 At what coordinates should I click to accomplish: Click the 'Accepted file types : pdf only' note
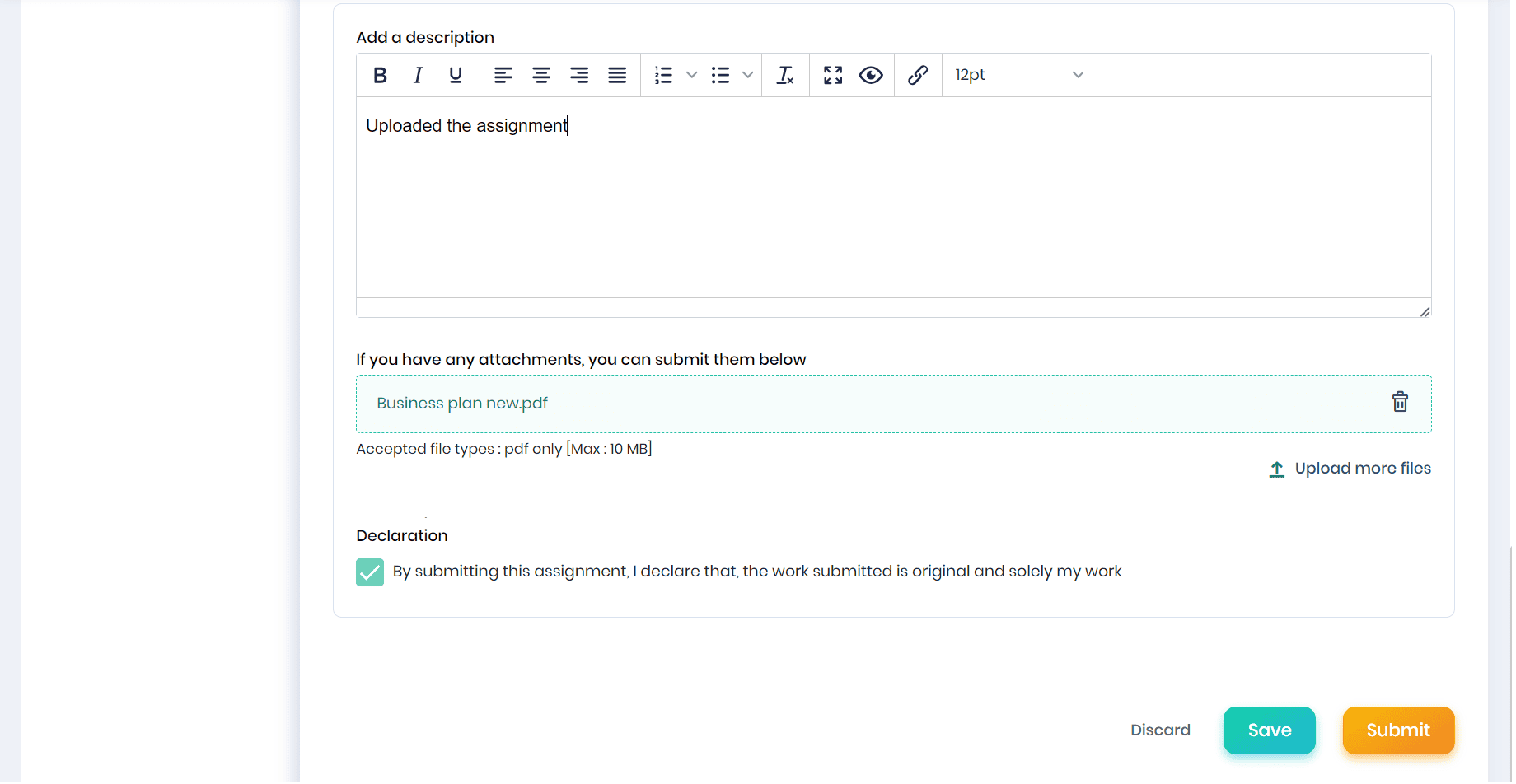[x=504, y=449]
